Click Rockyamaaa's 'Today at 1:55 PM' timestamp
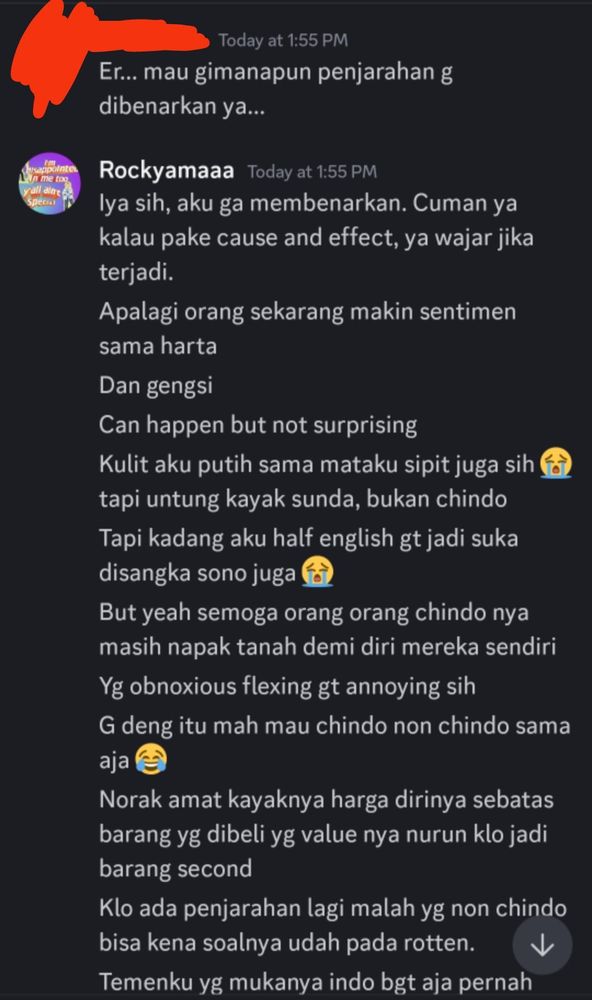Image resolution: width=592 pixels, height=1000 pixels. coord(312,172)
